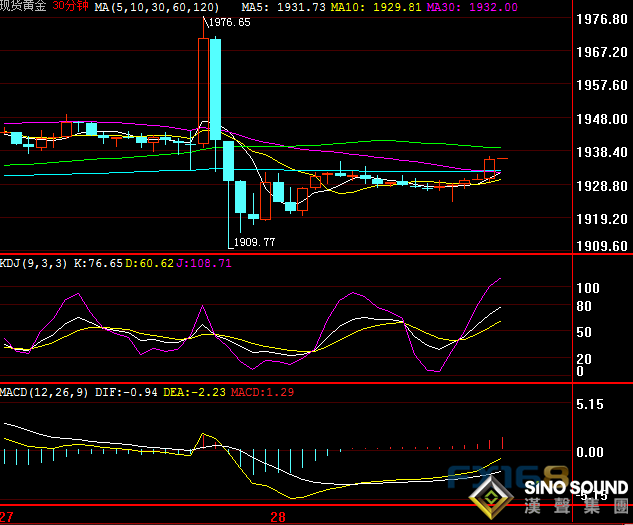The width and height of the screenshot is (633, 525).
Task: Click the 1919.20 price axis label
Action: 602,219
